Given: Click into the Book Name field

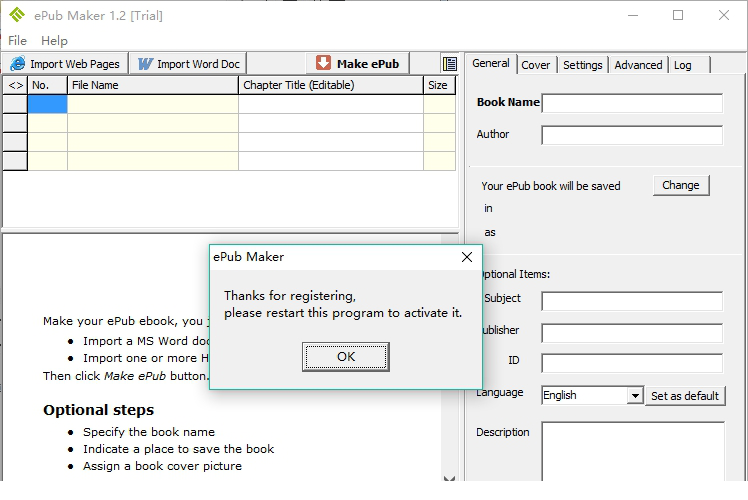Looking at the screenshot, I should (x=632, y=103).
